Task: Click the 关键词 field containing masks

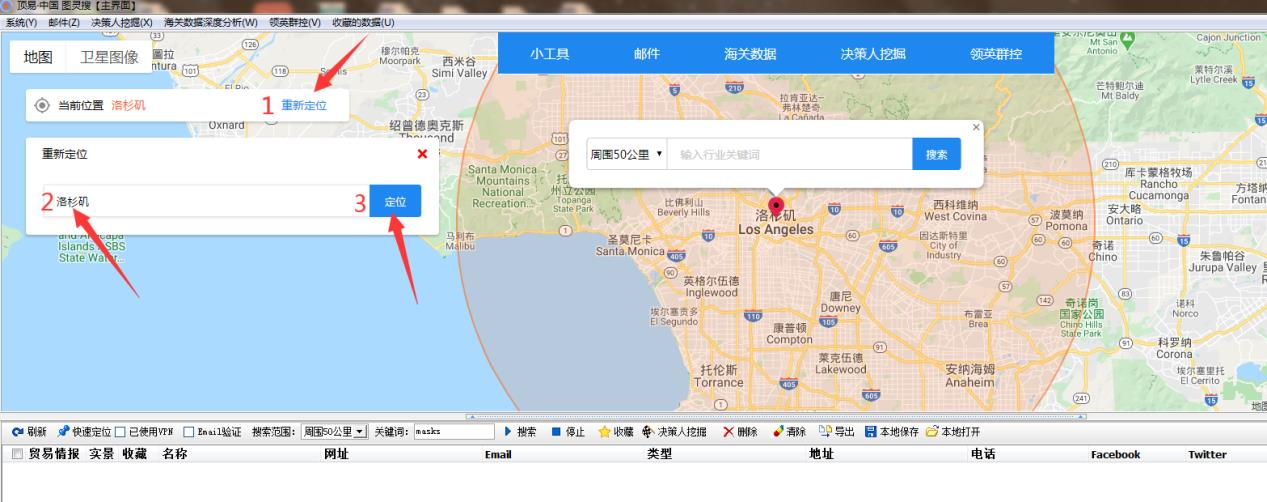Action: click(x=454, y=432)
